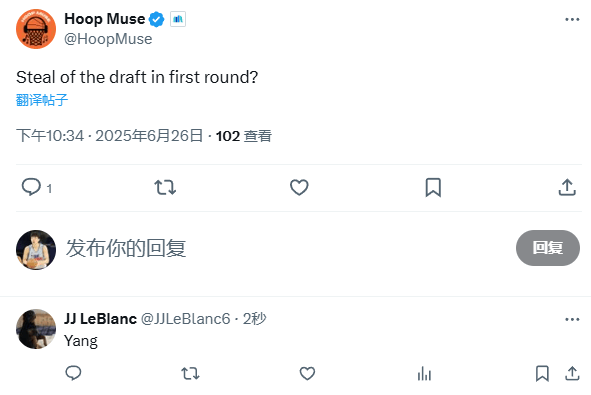Image resolution: width=591 pixels, height=395 pixels.
Task: Share the Hoop Muse post
Action: click(x=567, y=187)
